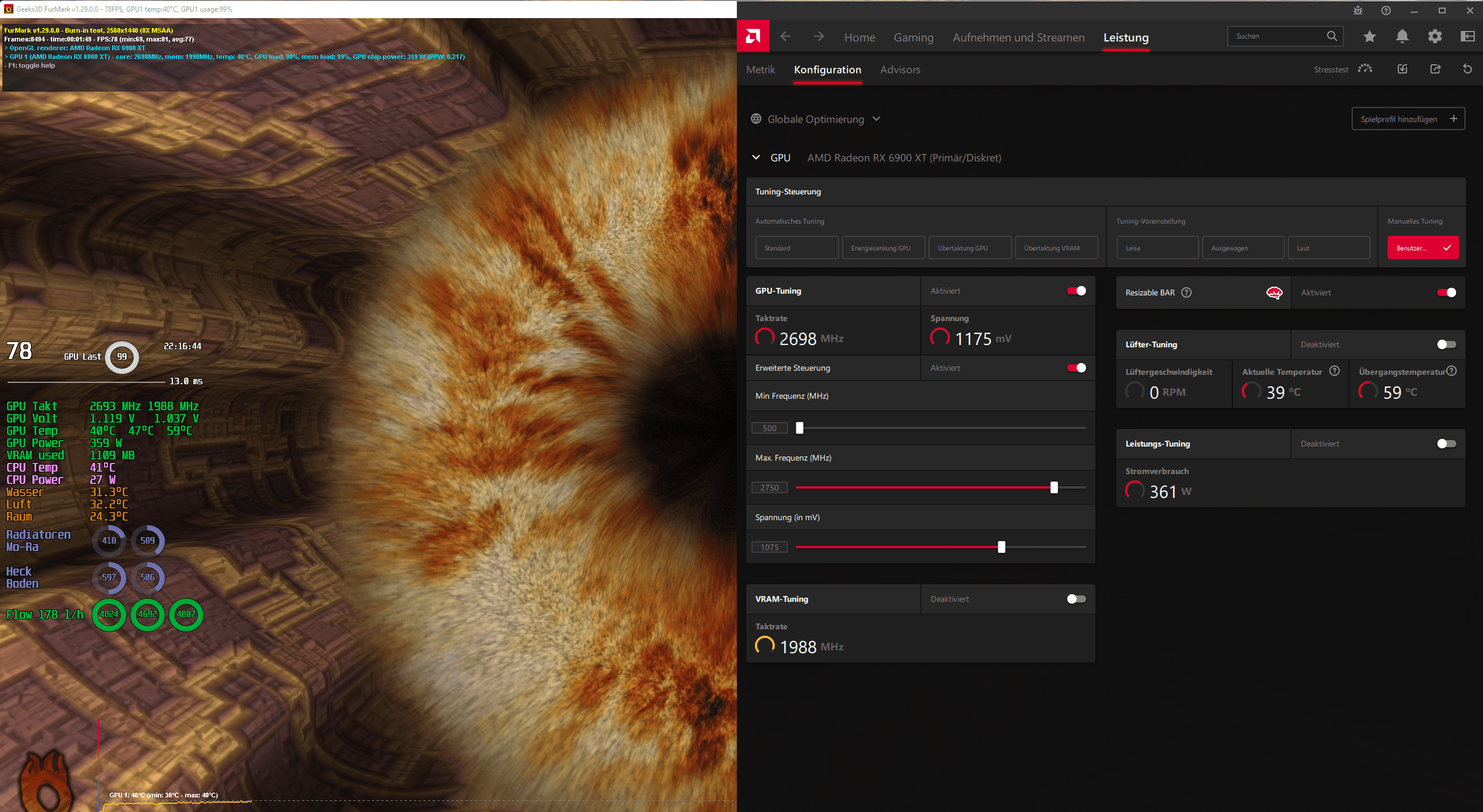Select the Leistung tab
This screenshot has width=1483, height=812.
1126,37
